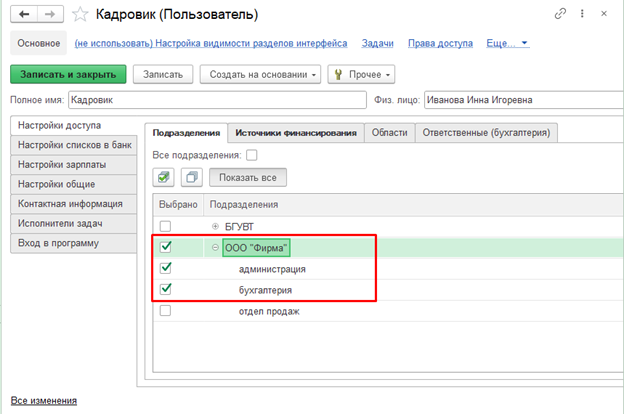
Task: Select the Подразделения tab
Action: (x=186, y=133)
